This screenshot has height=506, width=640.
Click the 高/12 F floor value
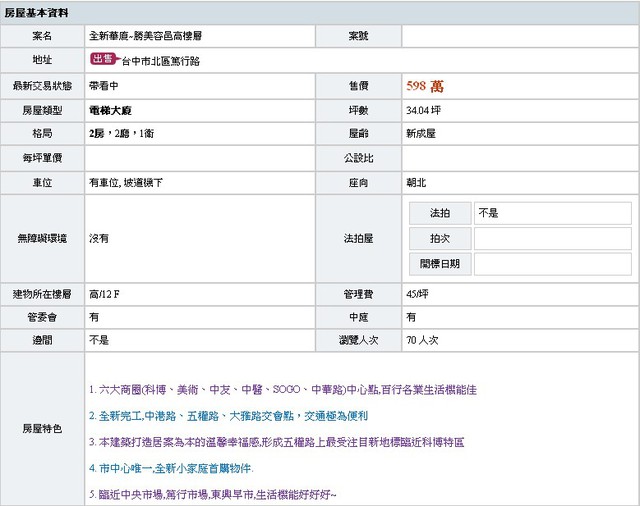(x=105, y=294)
